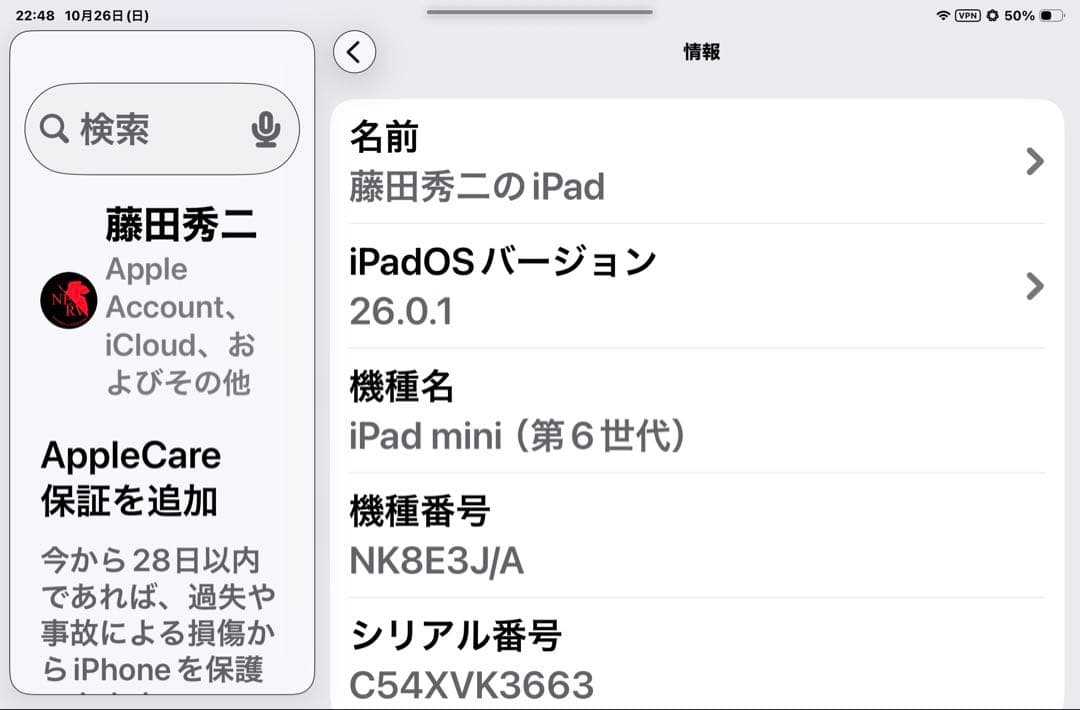Tap the 機種番号 NK8E3J/A row

pos(690,535)
